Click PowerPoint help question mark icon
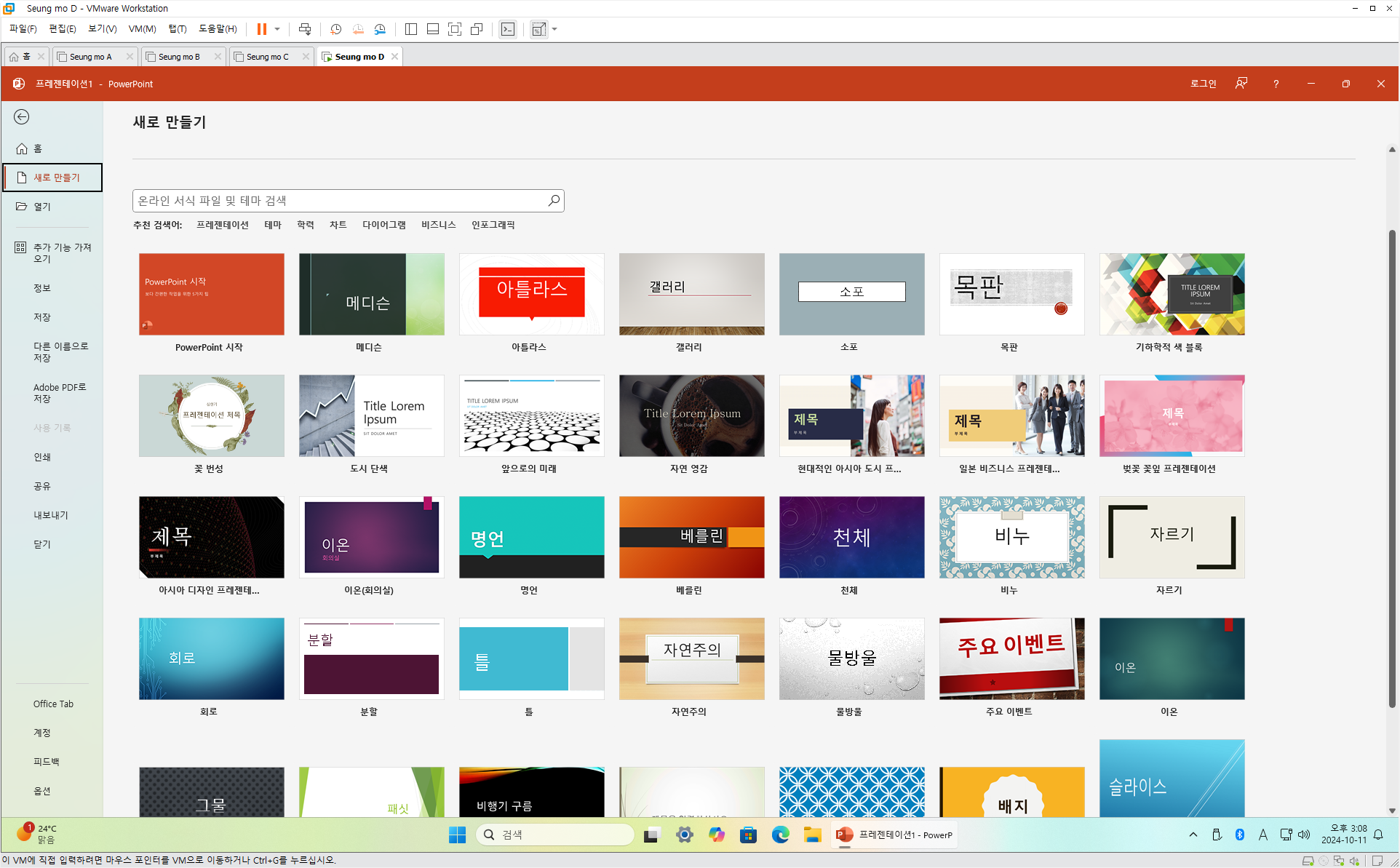This screenshot has width=1400, height=868. tap(1276, 84)
